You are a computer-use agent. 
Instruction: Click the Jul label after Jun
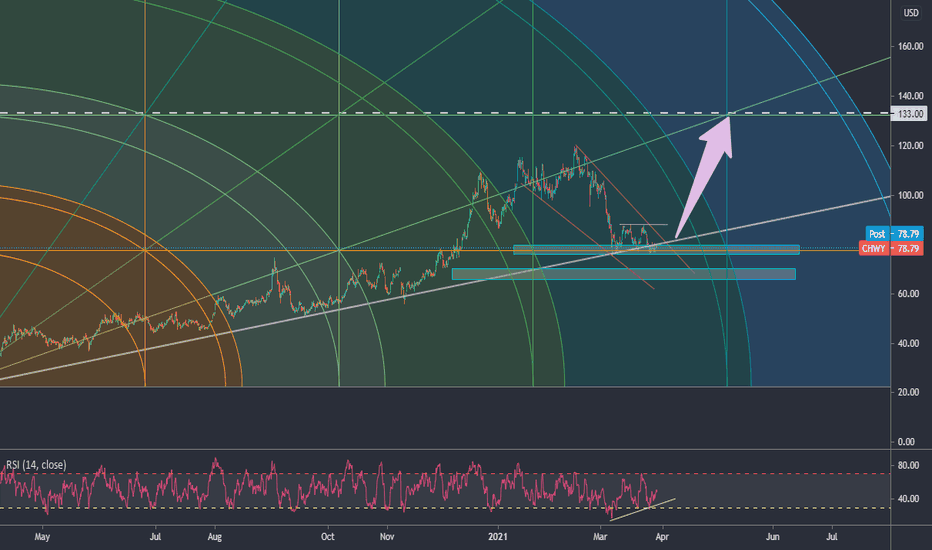pos(832,537)
